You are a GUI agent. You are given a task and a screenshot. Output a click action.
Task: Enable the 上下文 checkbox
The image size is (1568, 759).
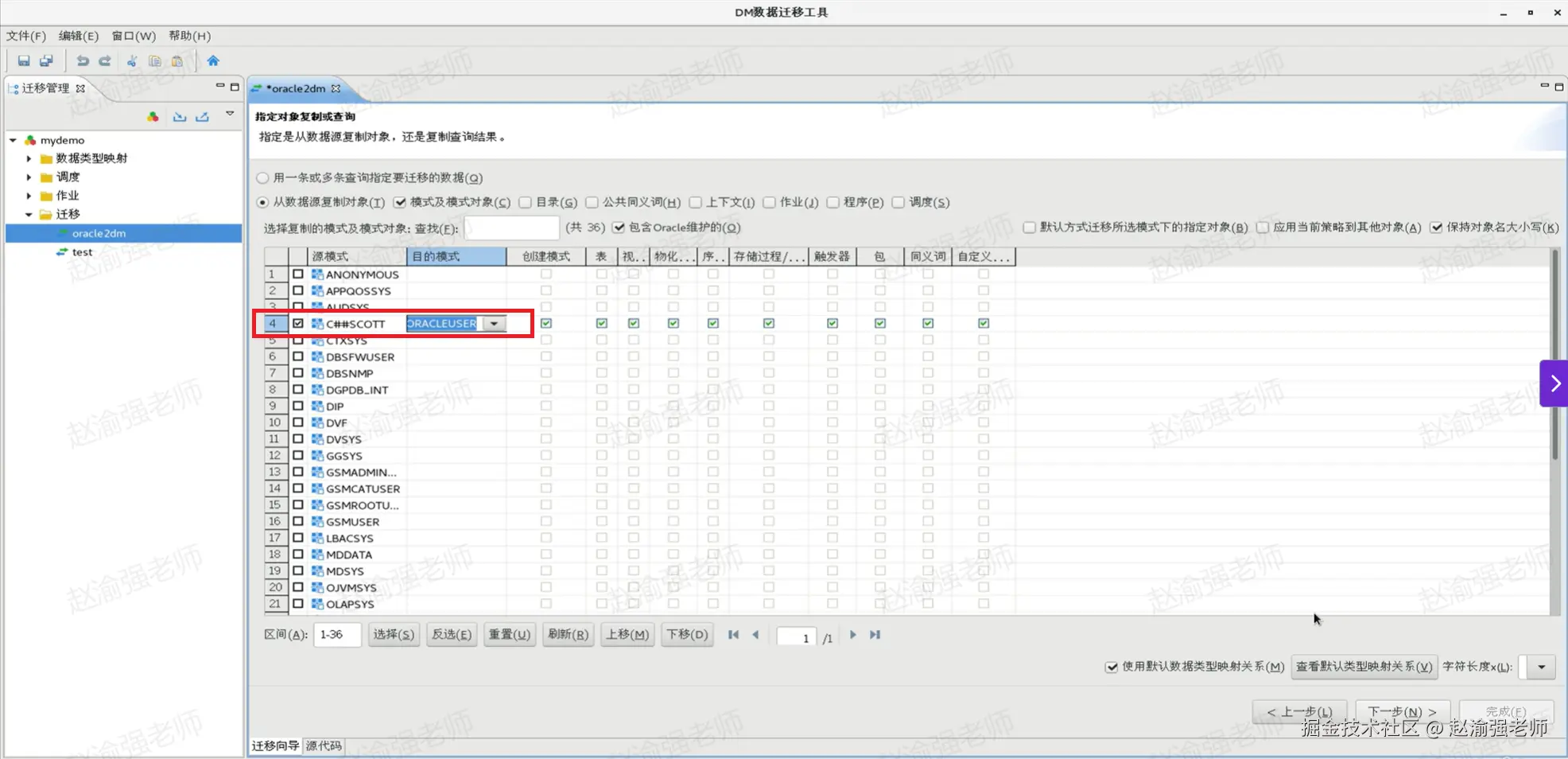(x=695, y=202)
